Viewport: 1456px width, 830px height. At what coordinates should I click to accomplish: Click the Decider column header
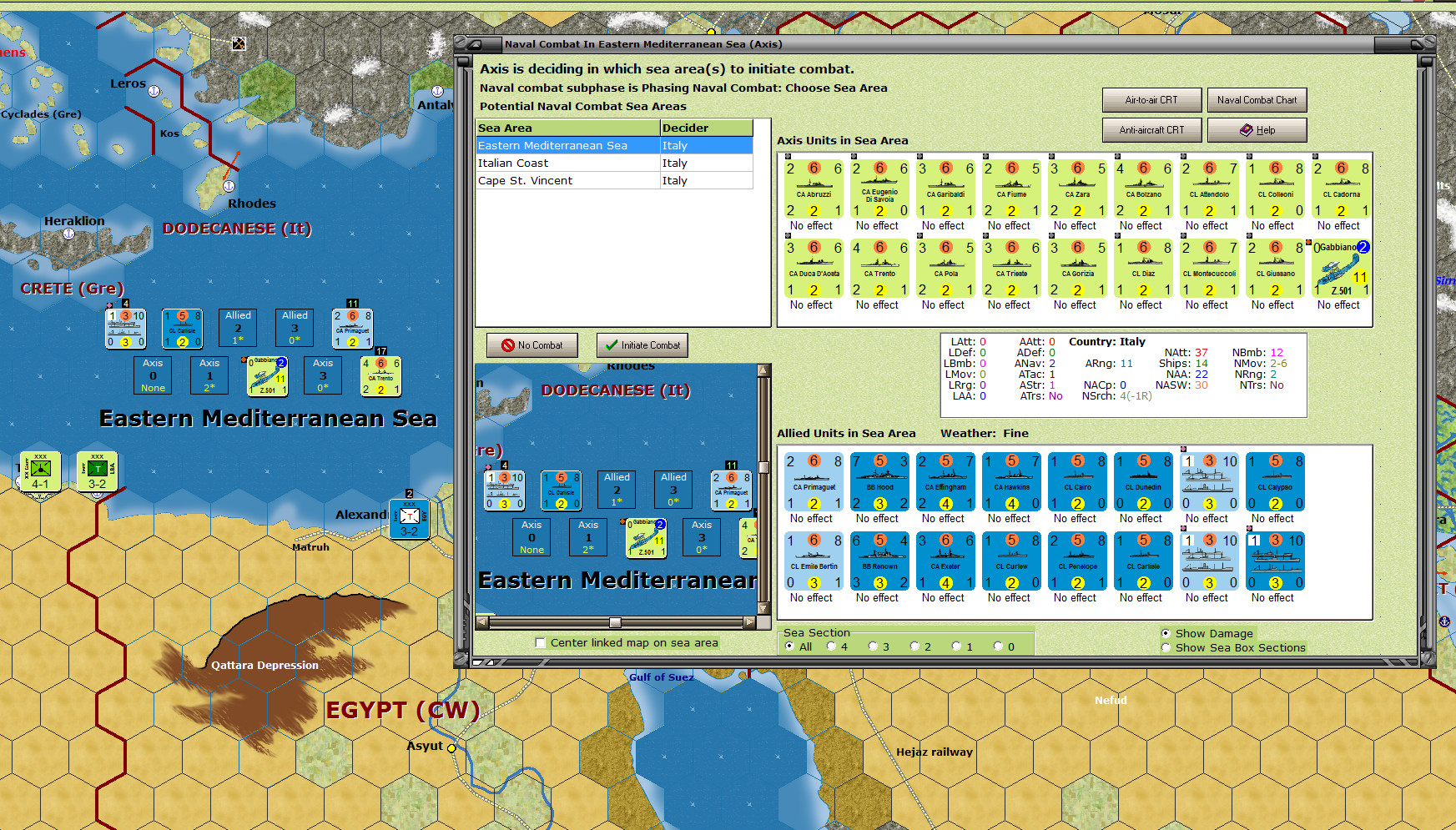click(x=707, y=128)
